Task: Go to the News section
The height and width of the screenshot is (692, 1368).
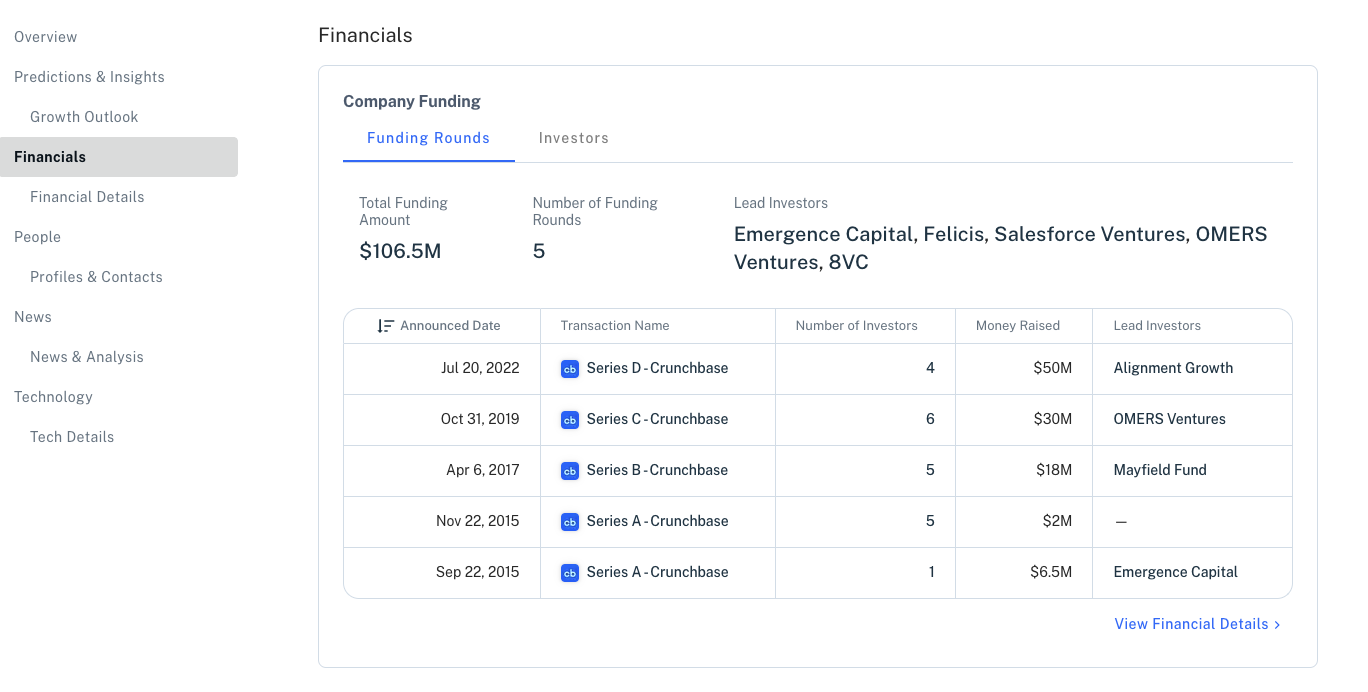Action: click(x=33, y=317)
